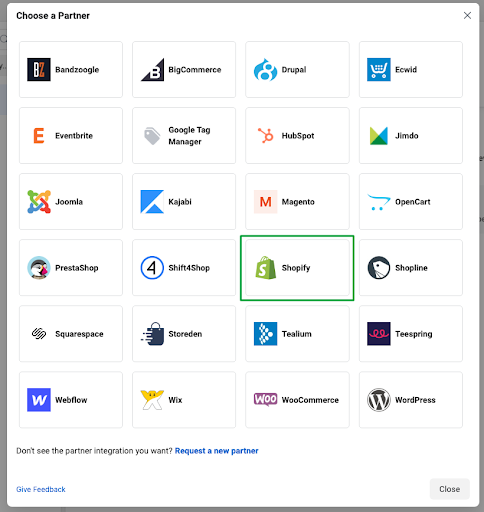Choose the WooCommerce partner card

297,399
